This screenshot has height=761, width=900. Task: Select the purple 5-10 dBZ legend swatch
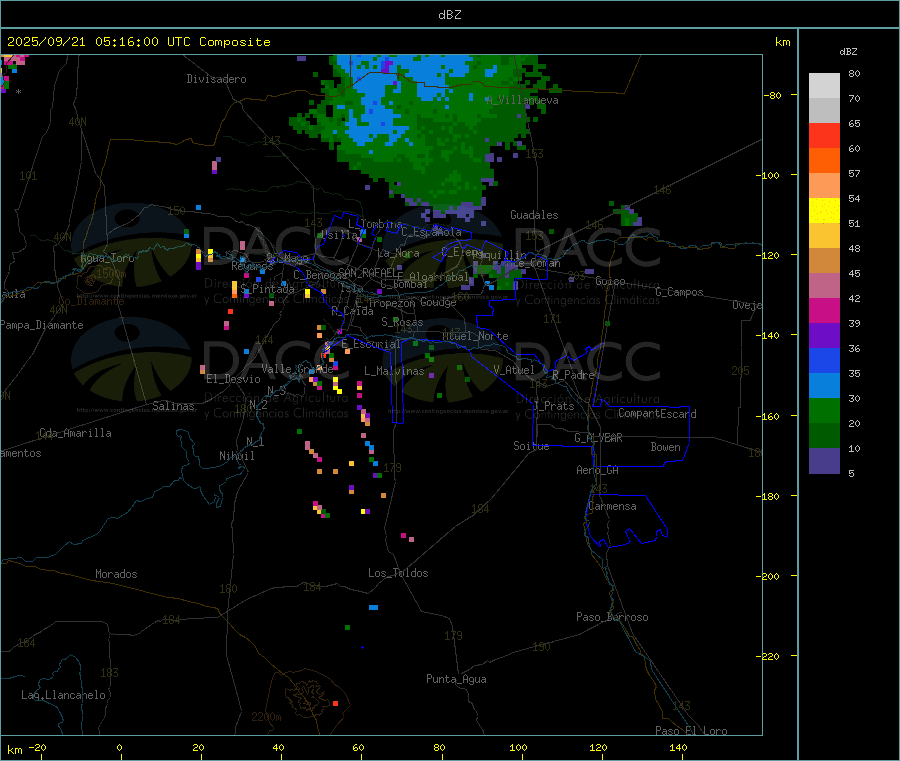(824, 461)
